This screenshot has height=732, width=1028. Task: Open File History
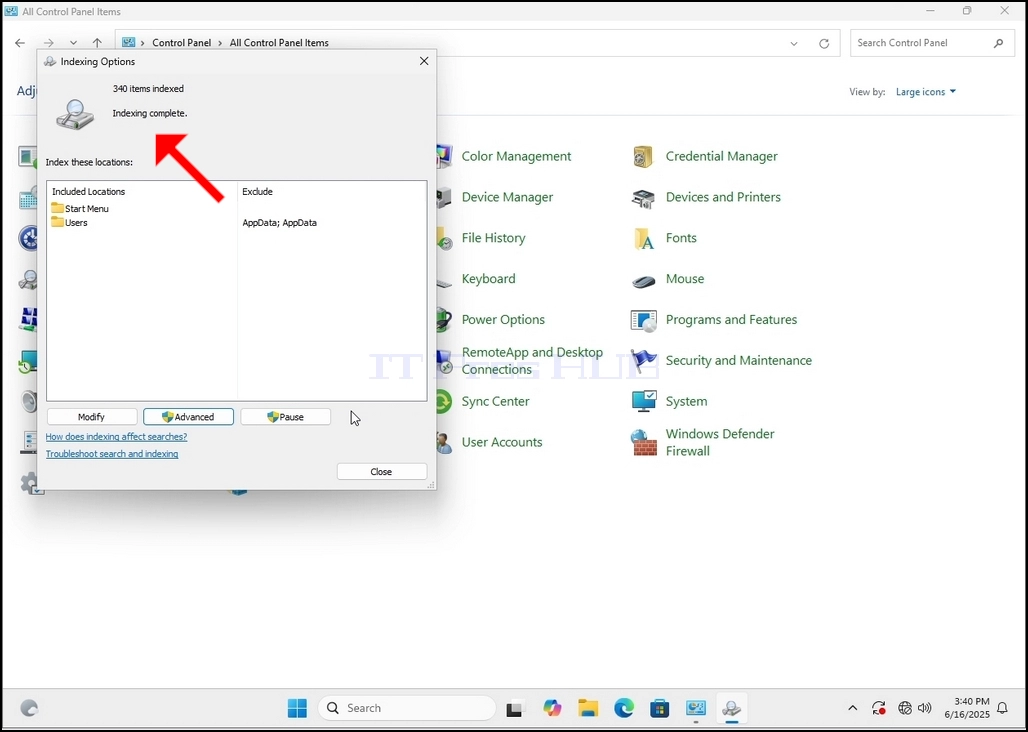point(493,238)
